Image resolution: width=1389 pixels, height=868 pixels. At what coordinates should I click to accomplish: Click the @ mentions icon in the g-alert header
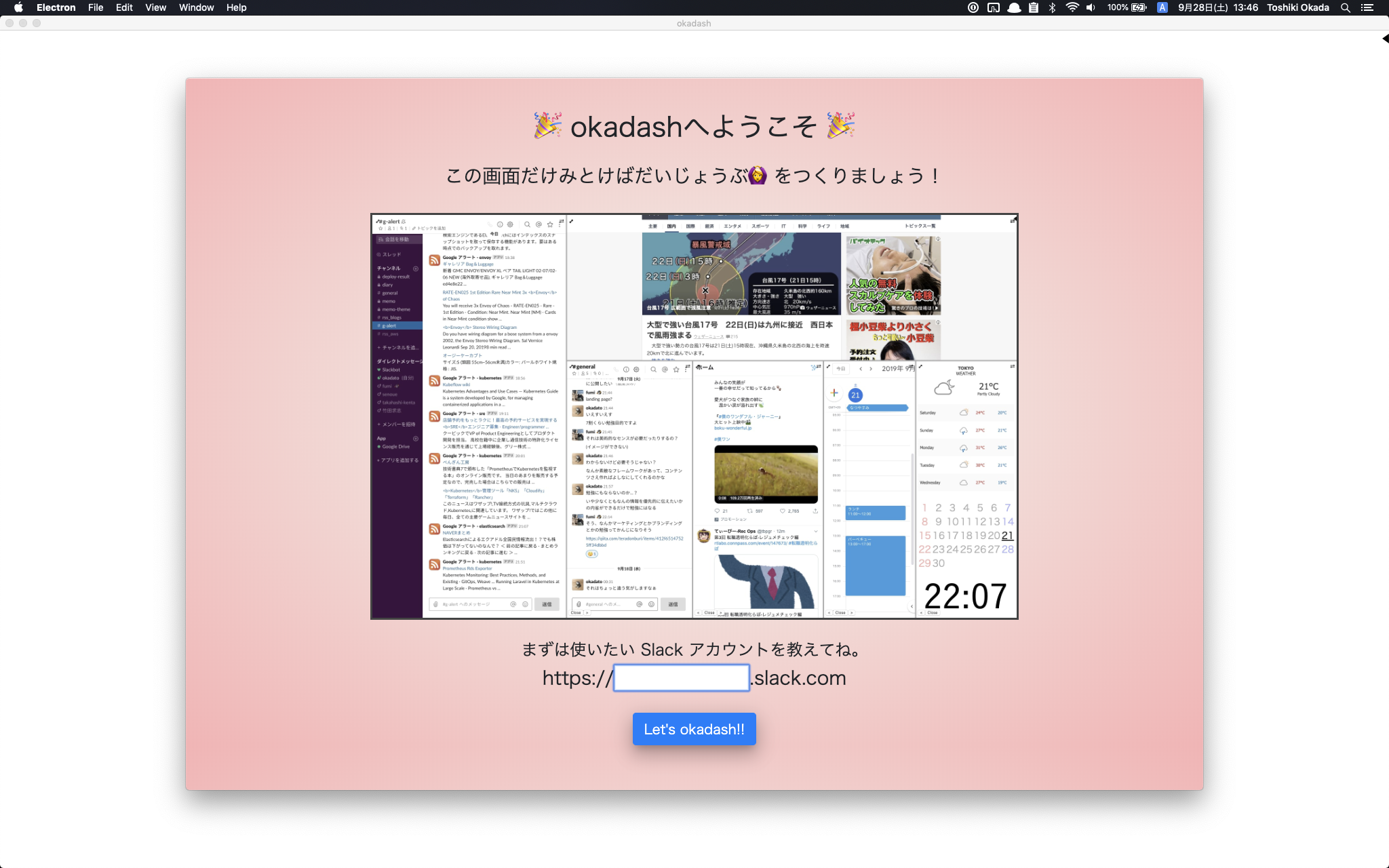[540, 224]
